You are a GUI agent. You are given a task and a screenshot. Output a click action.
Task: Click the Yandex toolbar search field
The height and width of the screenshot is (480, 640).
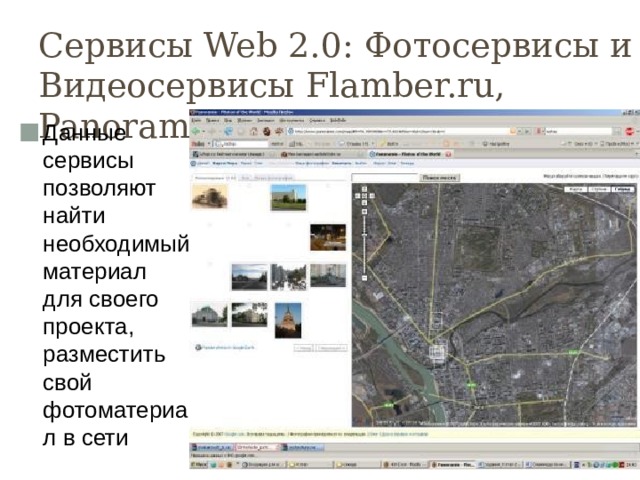241,144
